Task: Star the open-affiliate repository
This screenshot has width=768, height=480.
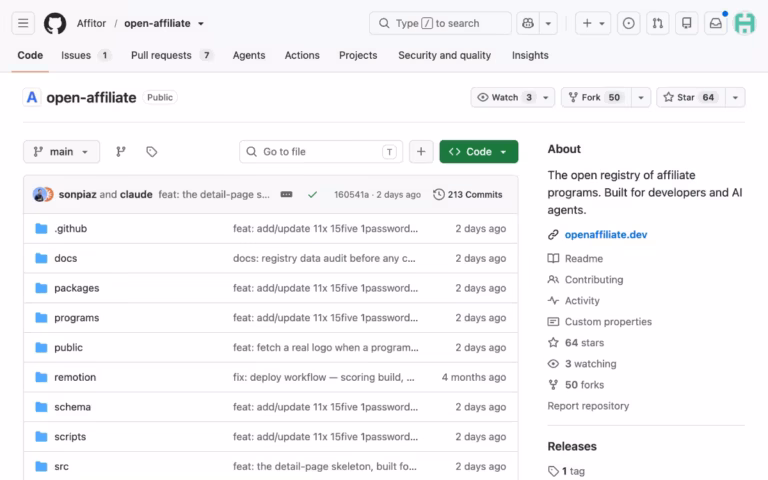Action: 691,97
